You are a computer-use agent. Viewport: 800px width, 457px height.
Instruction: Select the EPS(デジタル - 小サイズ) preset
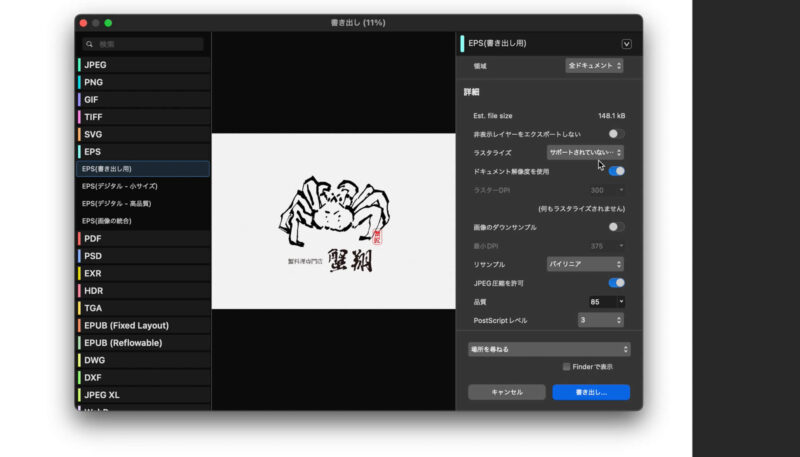click(143, 186)
